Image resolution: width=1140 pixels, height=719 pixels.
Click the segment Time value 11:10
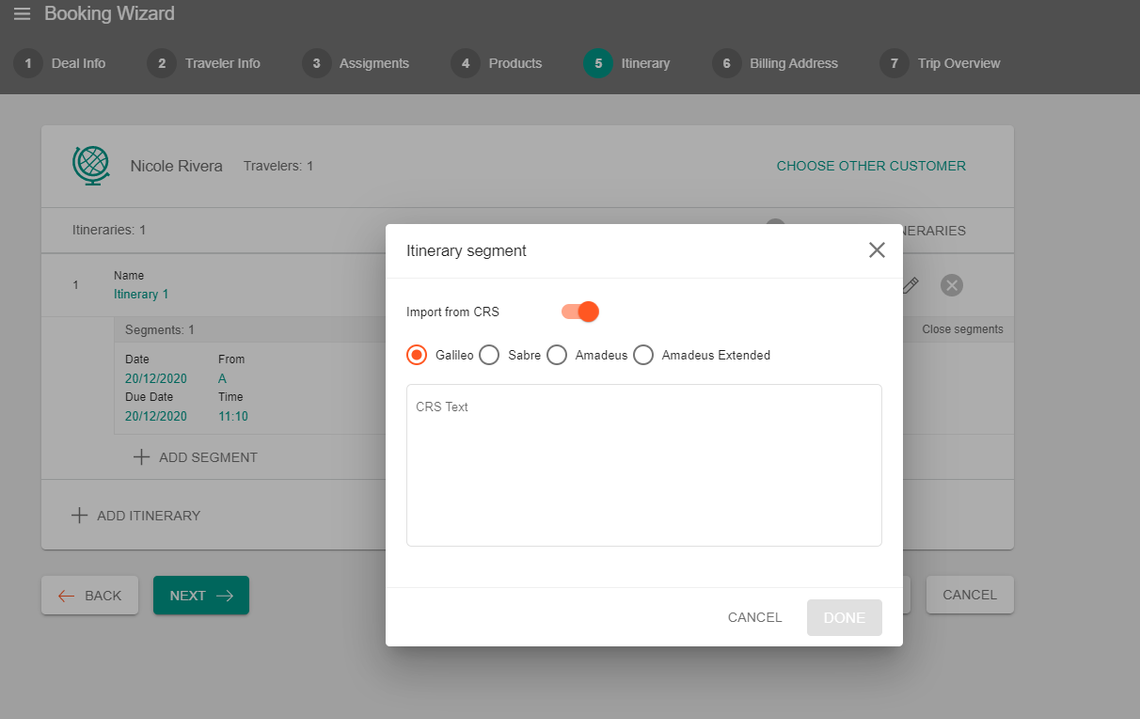233,416
